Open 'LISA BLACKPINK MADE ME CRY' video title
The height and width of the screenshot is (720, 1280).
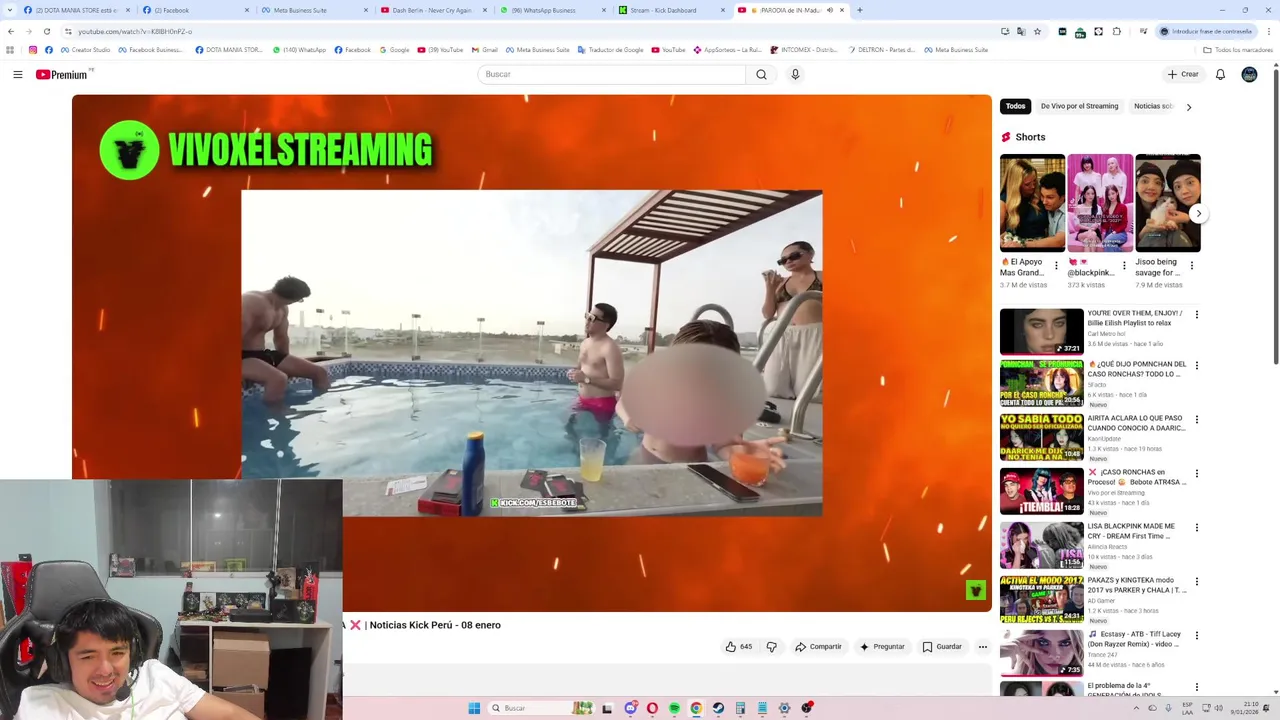[1131, 530]
